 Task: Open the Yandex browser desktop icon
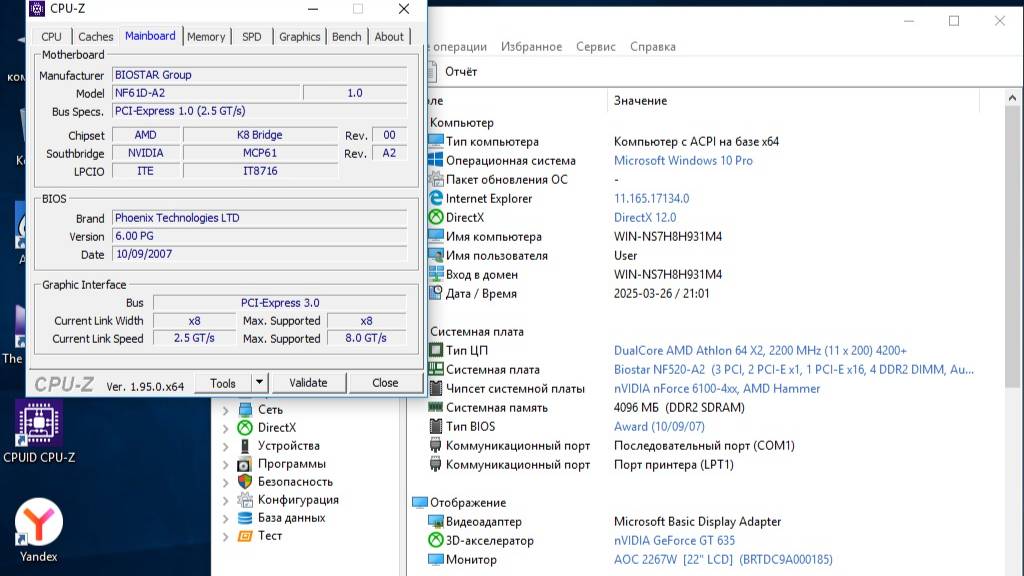point(39,530)
